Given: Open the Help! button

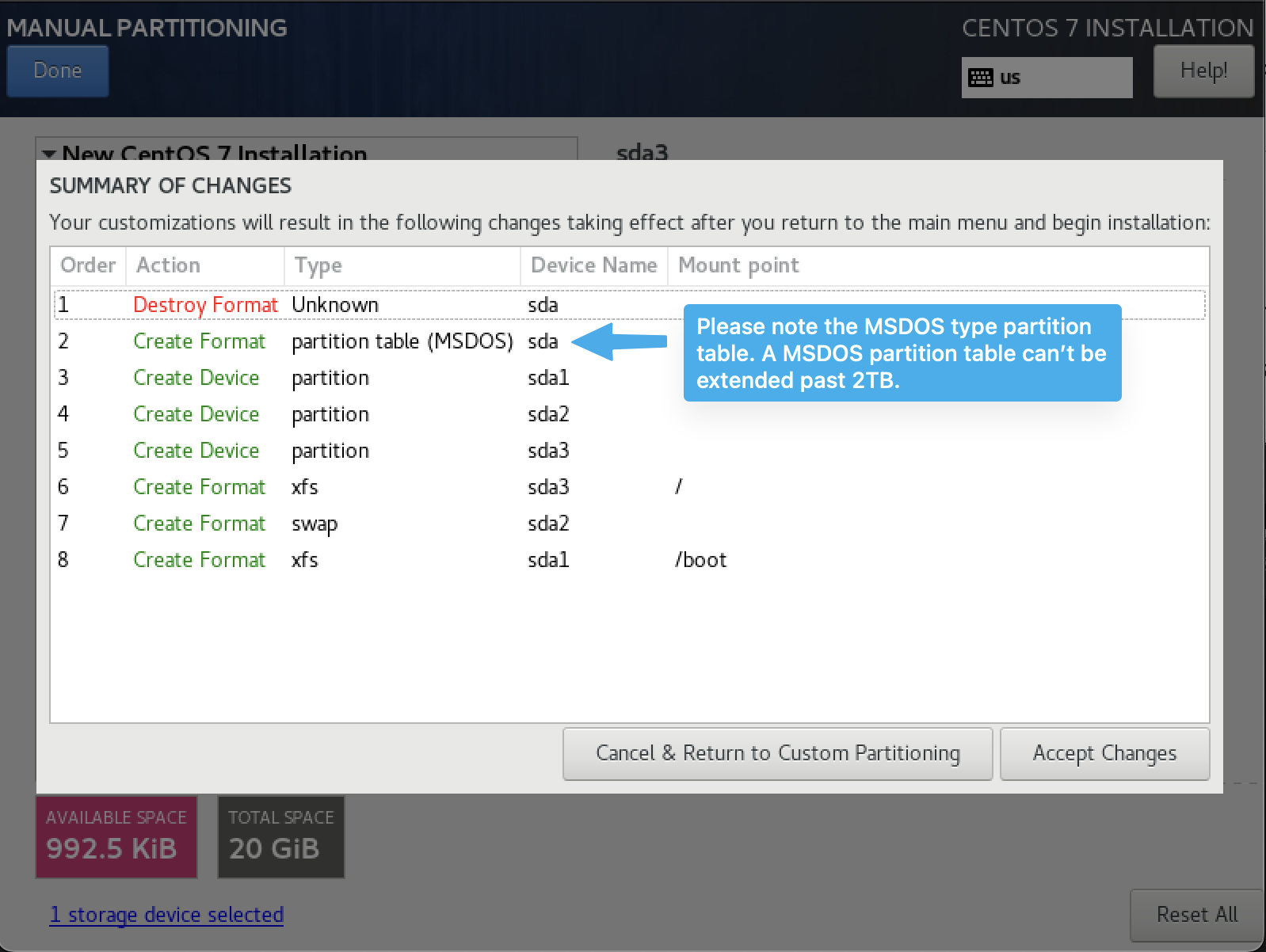Looking at the screenshot, I should tap(1203, 70).
